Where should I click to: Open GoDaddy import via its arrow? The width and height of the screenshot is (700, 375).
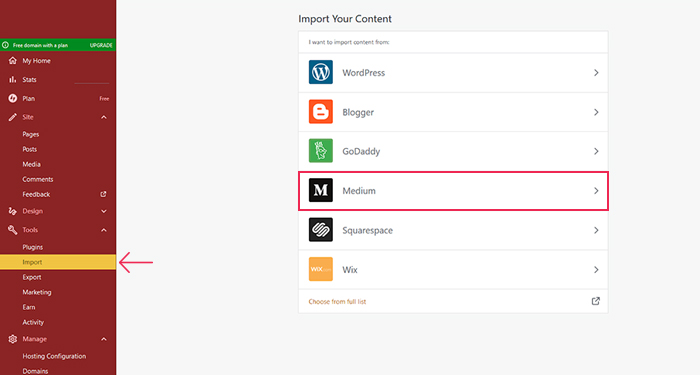point(596,151)
